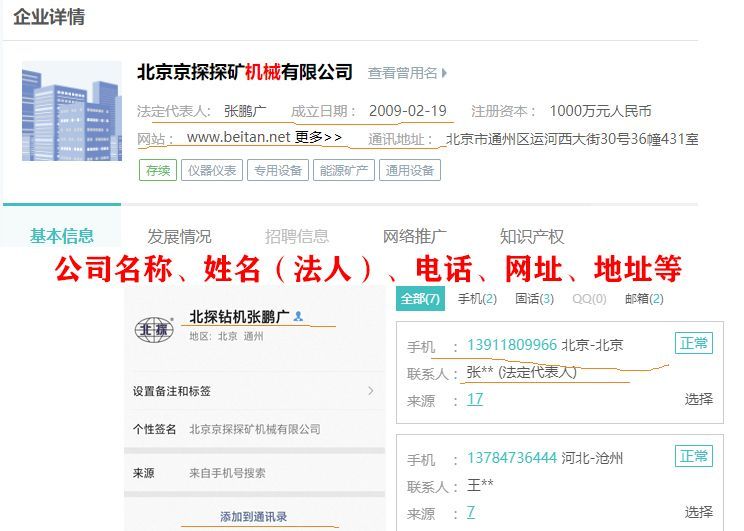Switch to the 知识产权 tab
Image resolution: width=744 pixels, height=531 pixels.
click(x=532, y=236)
